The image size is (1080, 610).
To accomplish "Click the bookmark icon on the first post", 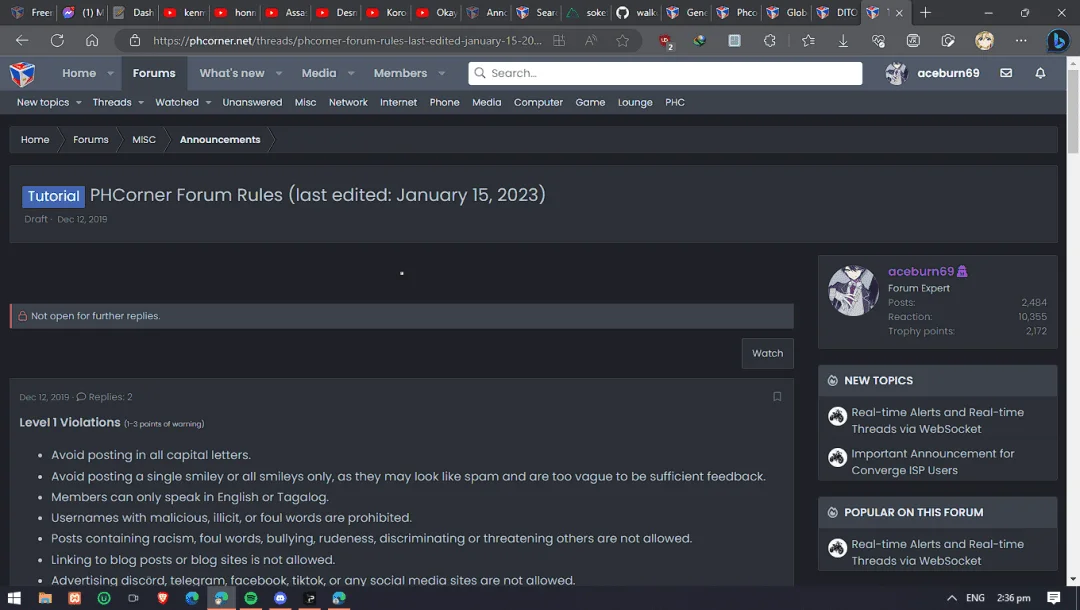I will click(777, 397).
